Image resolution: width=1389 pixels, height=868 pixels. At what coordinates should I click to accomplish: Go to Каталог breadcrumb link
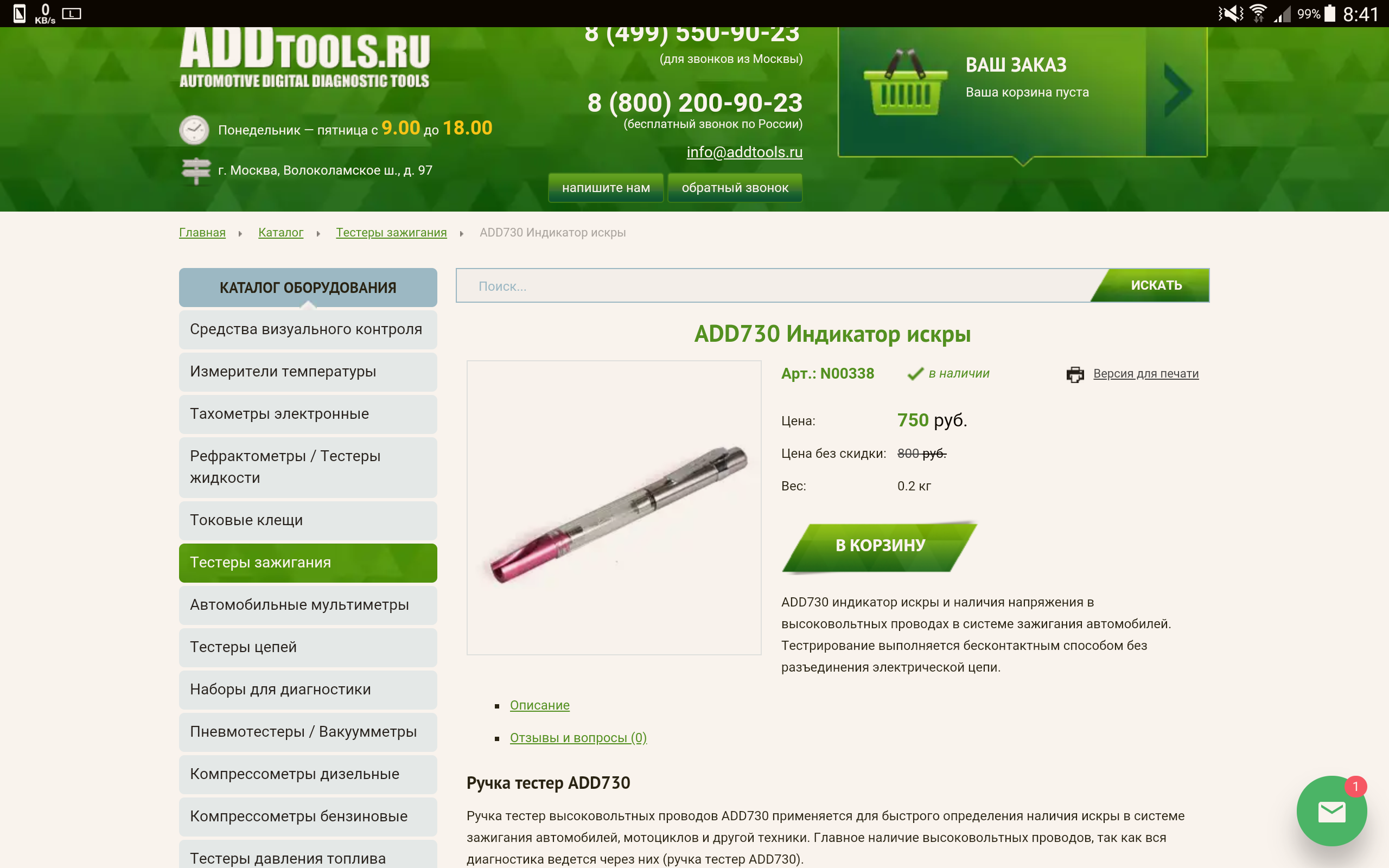point(281,233)
